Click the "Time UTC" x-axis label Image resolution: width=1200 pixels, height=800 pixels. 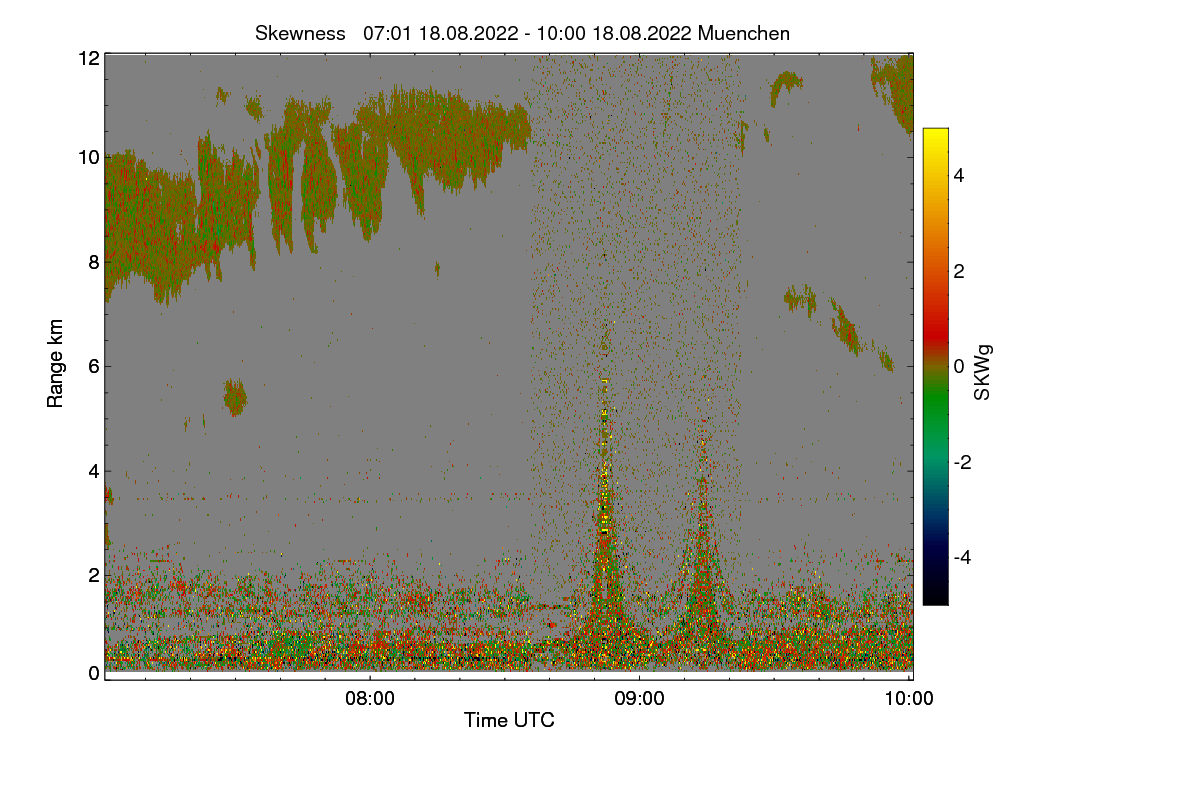pos(509,719)
